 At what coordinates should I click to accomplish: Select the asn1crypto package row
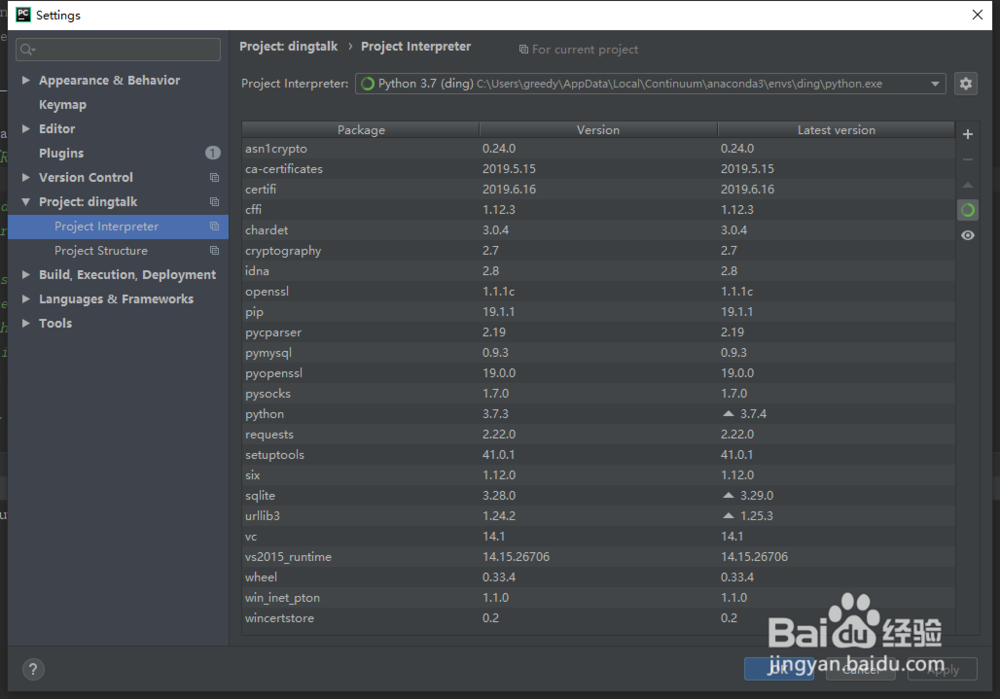(598, 149)
